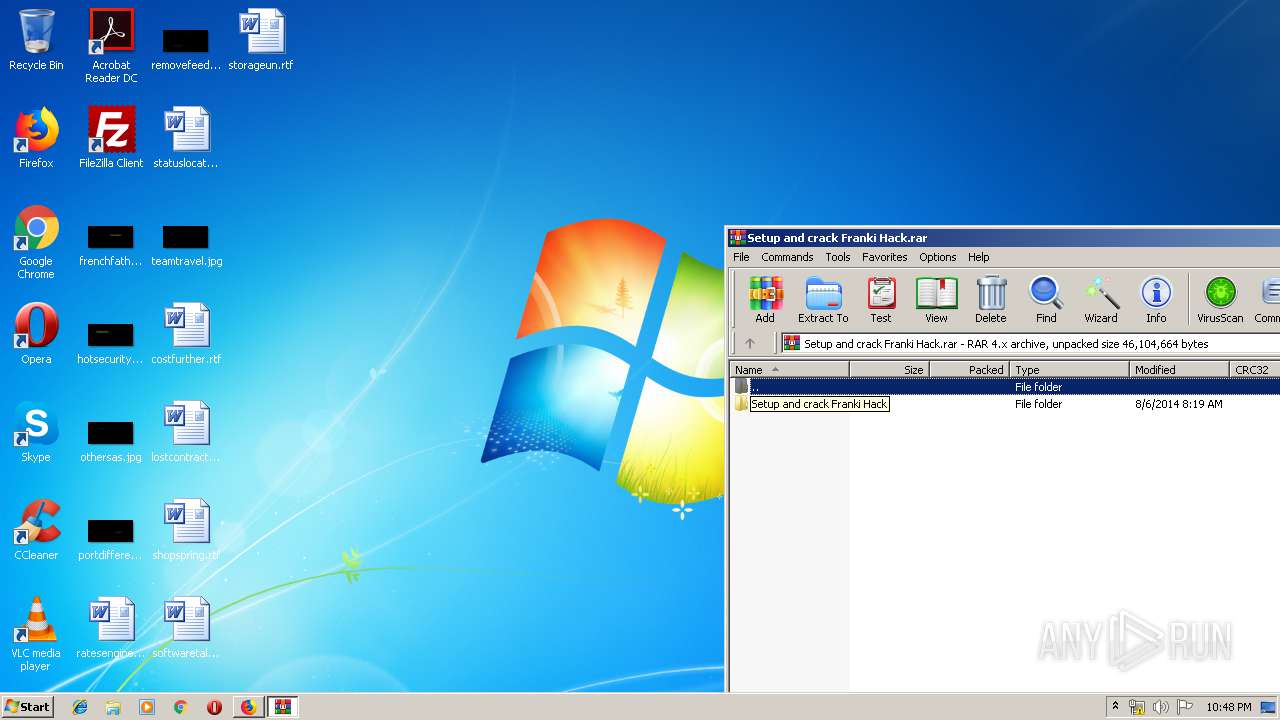Click the Delete toolbar icon

pyautogui.click(x=991, y=300)
